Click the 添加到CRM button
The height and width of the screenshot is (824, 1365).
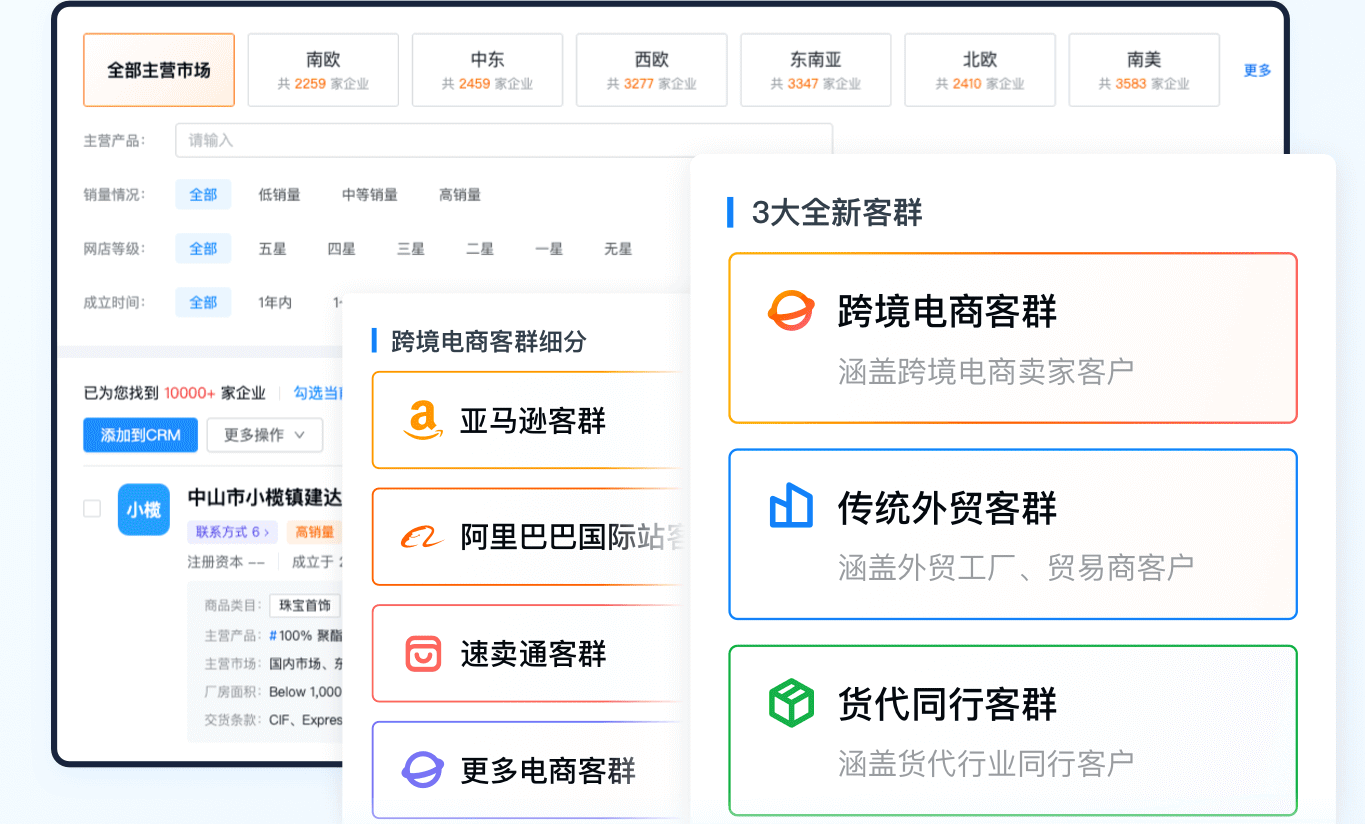(140, 435)
